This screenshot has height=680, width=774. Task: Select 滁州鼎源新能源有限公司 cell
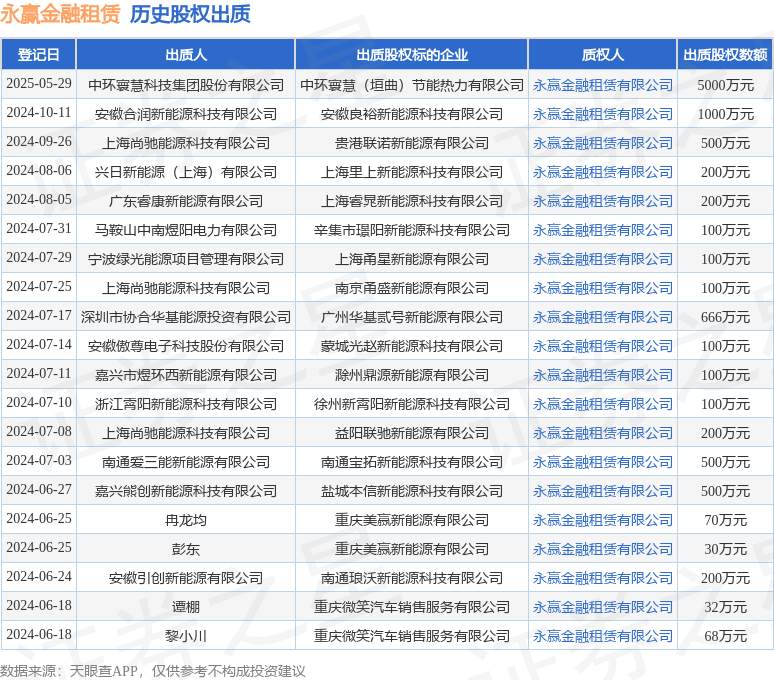tap(412, 375)
